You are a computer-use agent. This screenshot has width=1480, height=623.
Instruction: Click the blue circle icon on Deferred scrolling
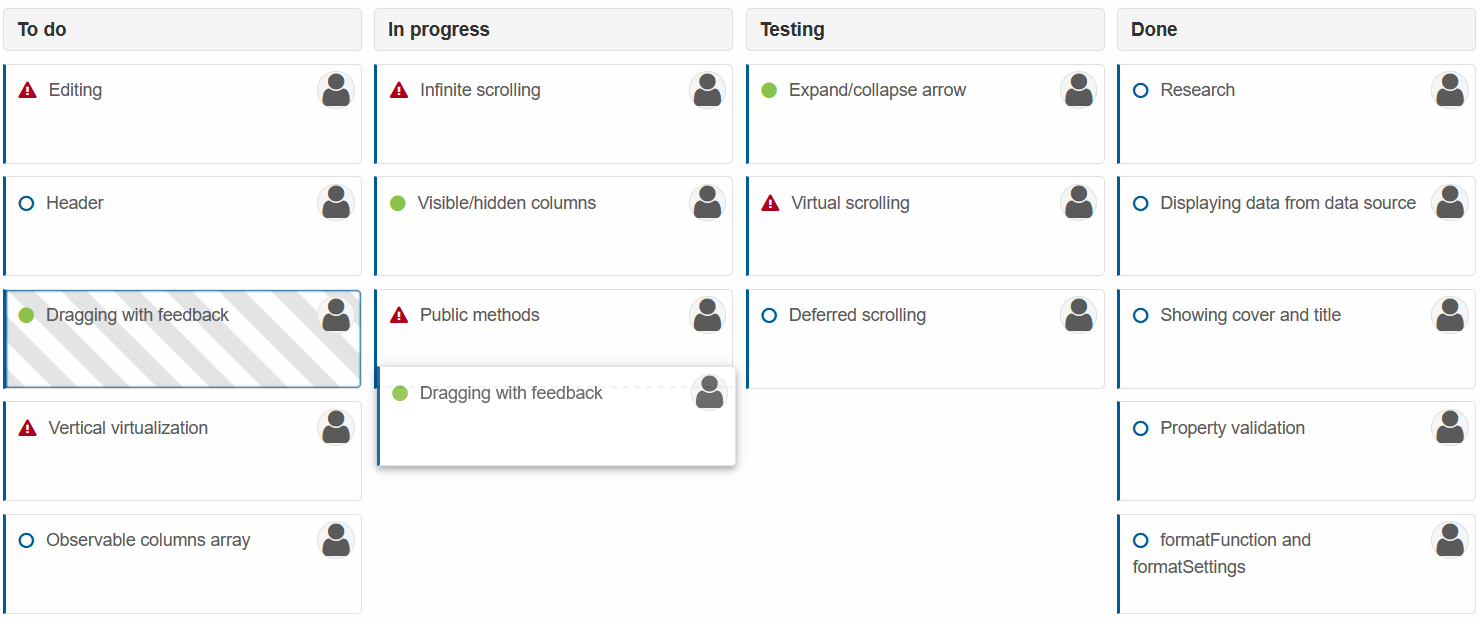(769, 315)
